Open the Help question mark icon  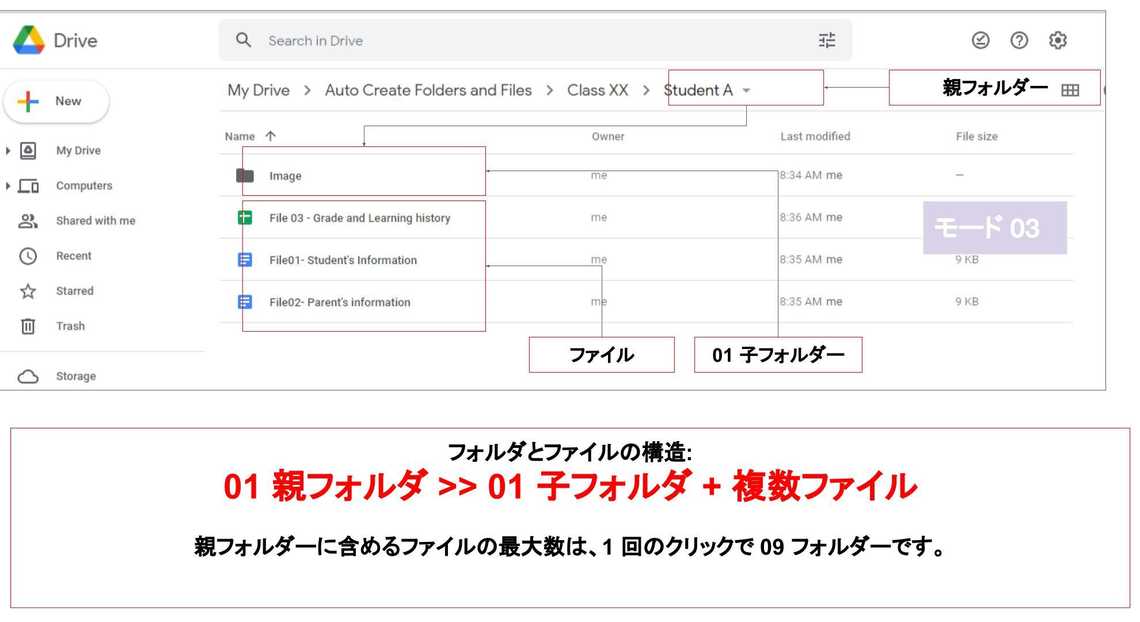[x=1019, y=41]
